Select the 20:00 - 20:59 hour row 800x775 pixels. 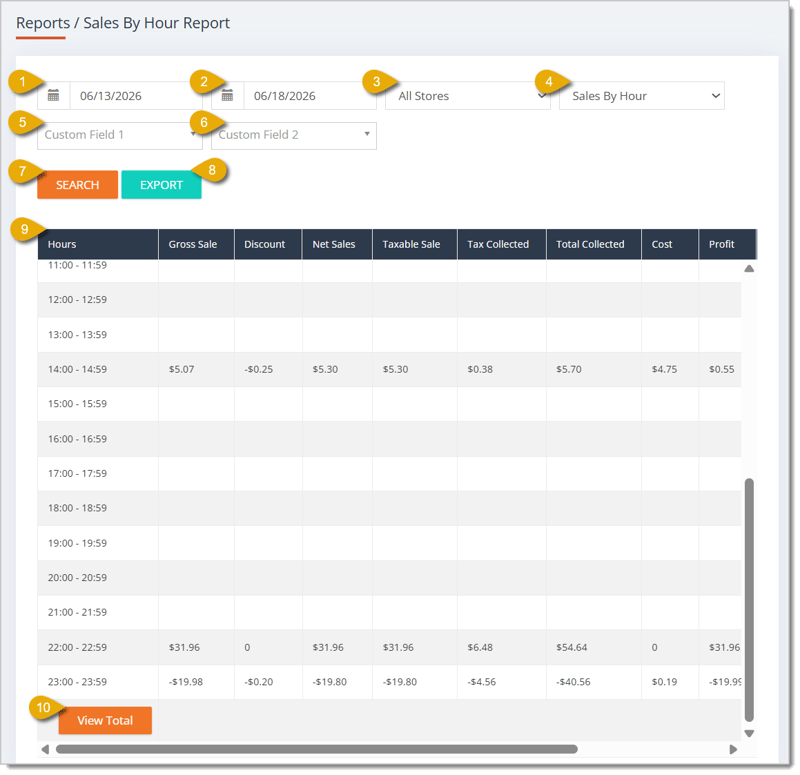coord(389,578)
